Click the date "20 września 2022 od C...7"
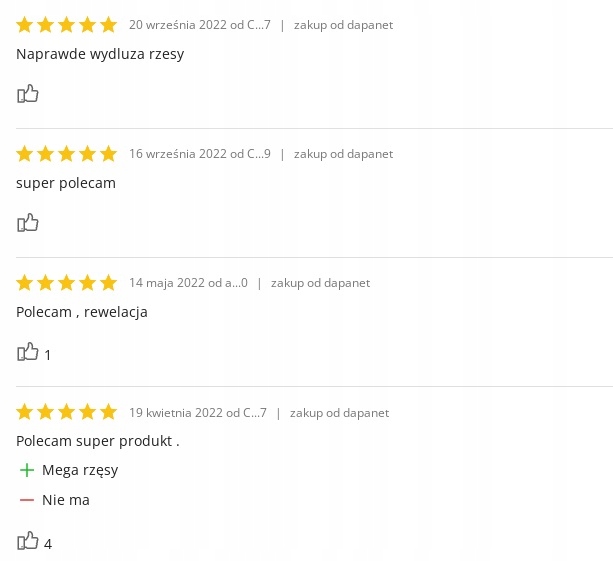The height and width of the screenshot is (561, 613). (200, 25)
